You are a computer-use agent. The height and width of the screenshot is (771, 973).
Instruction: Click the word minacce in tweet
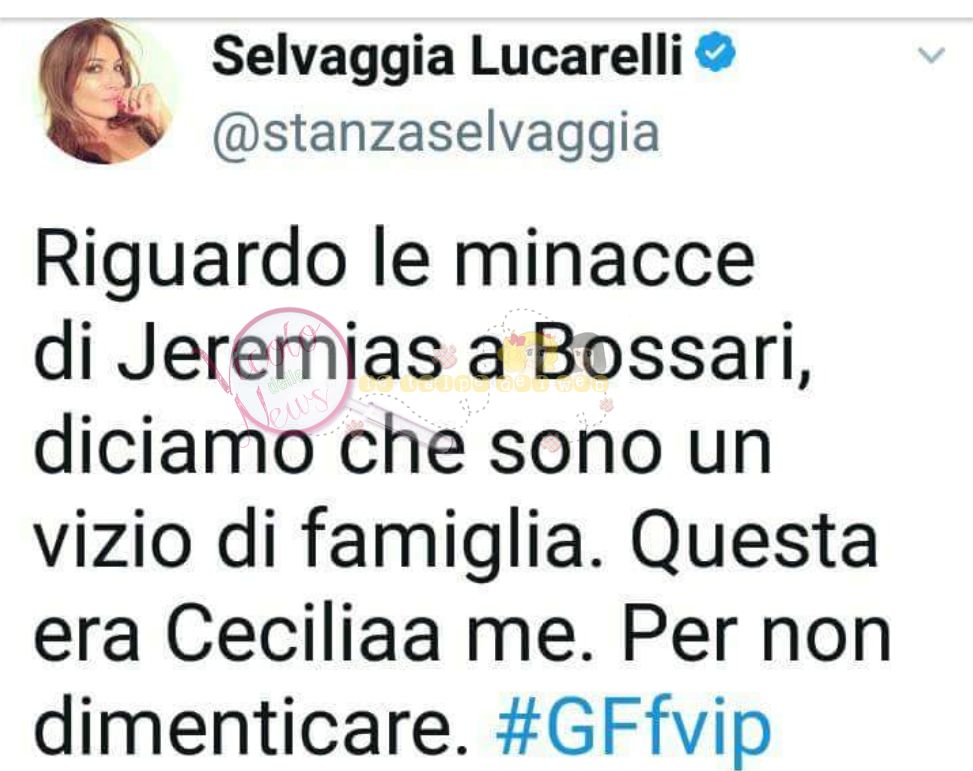pos(604,261)
